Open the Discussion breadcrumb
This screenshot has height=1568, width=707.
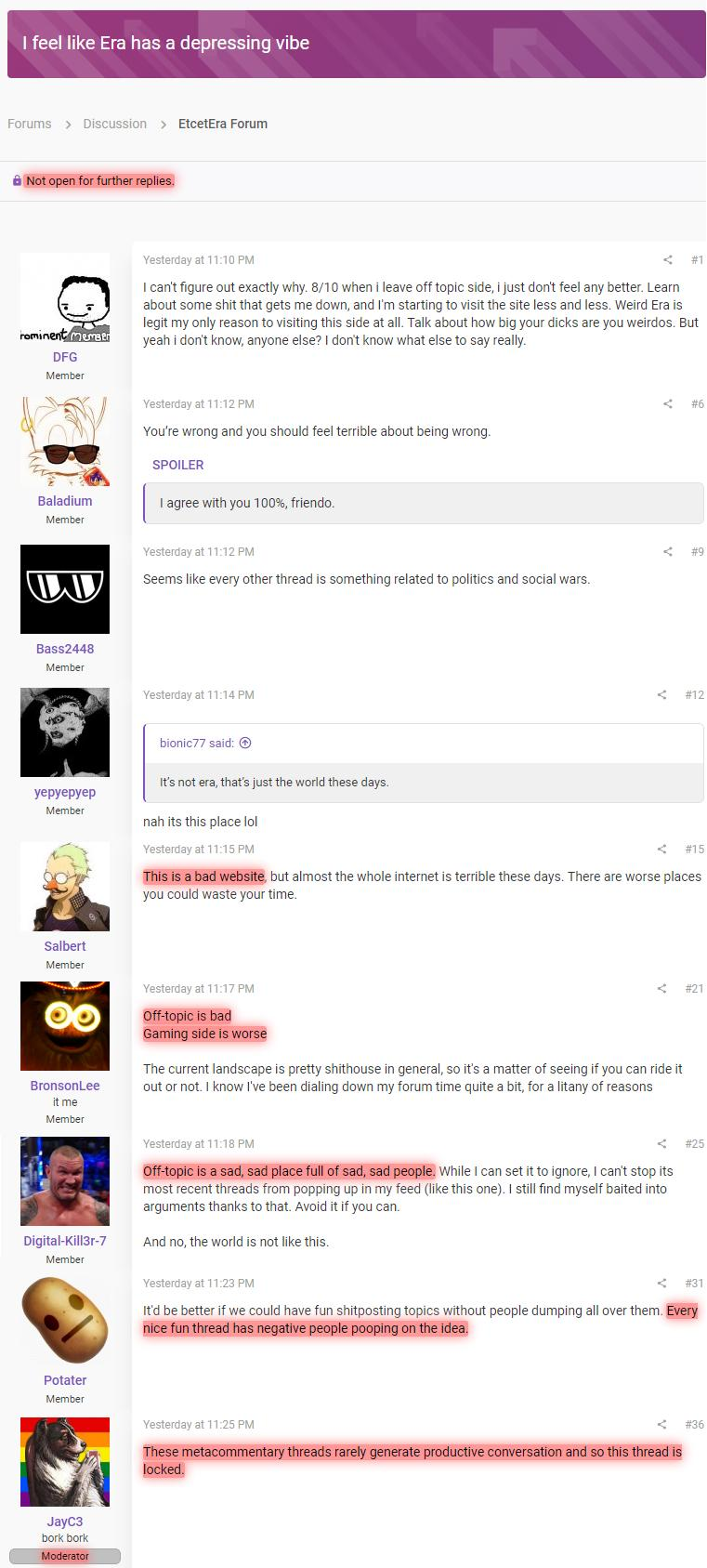[115, 124]
